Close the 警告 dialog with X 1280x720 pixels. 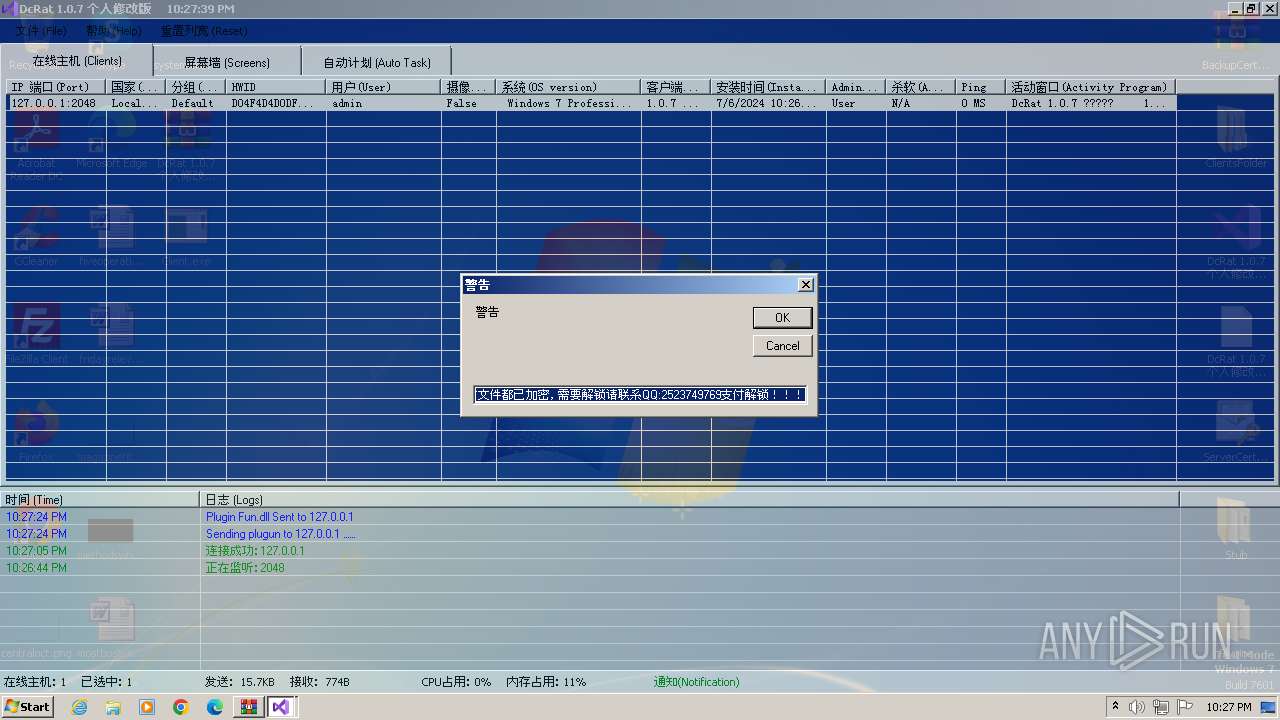click(x=805, y=285)
